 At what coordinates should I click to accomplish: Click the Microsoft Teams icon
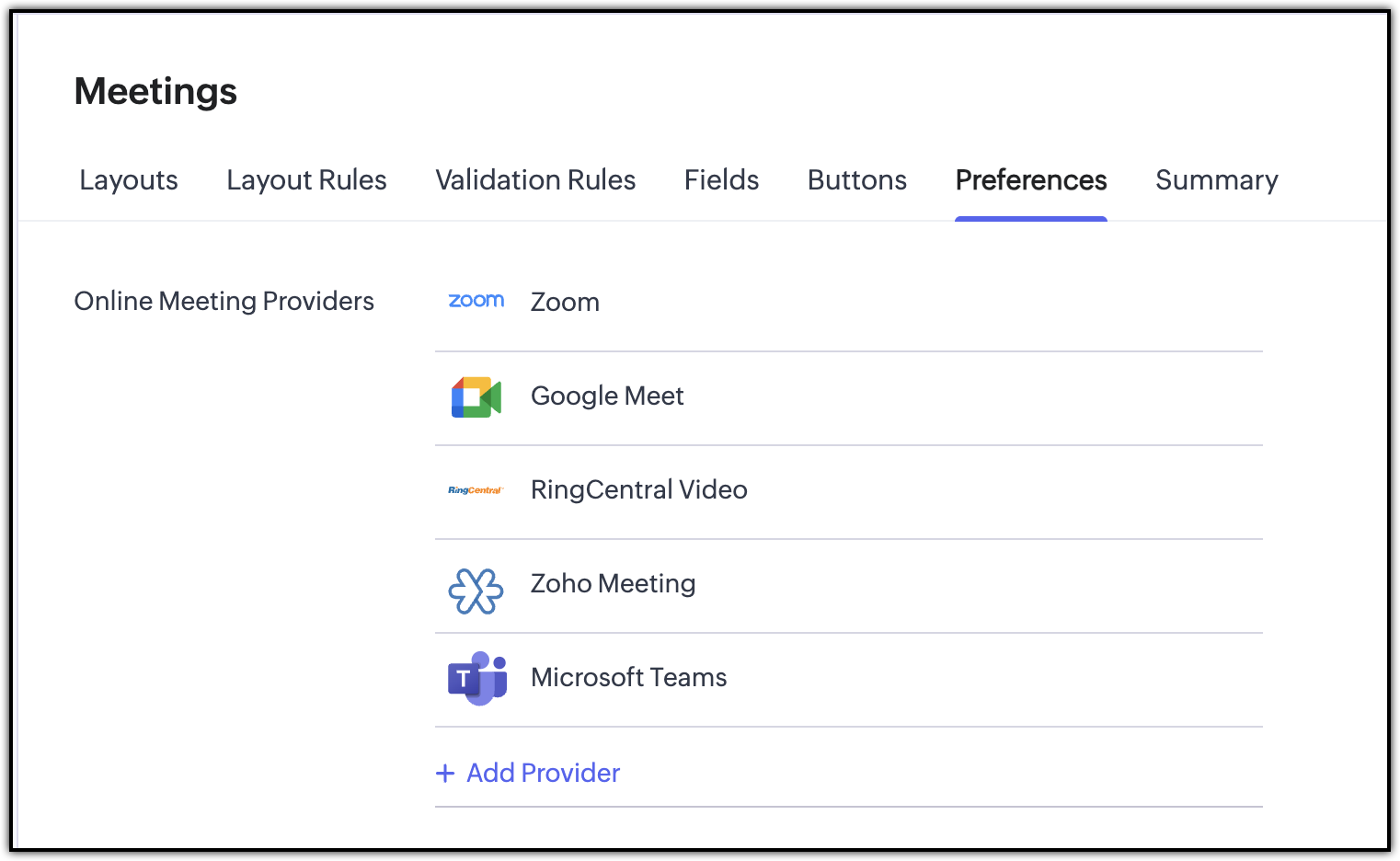(x=477, y=679)
